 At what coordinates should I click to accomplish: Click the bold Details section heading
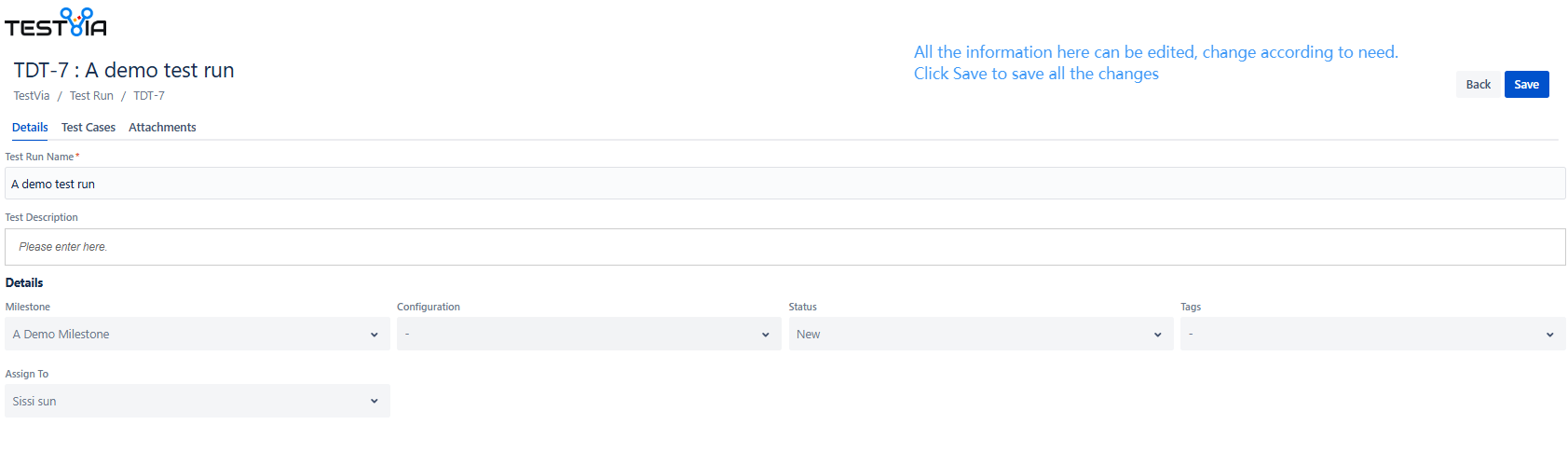24,283
